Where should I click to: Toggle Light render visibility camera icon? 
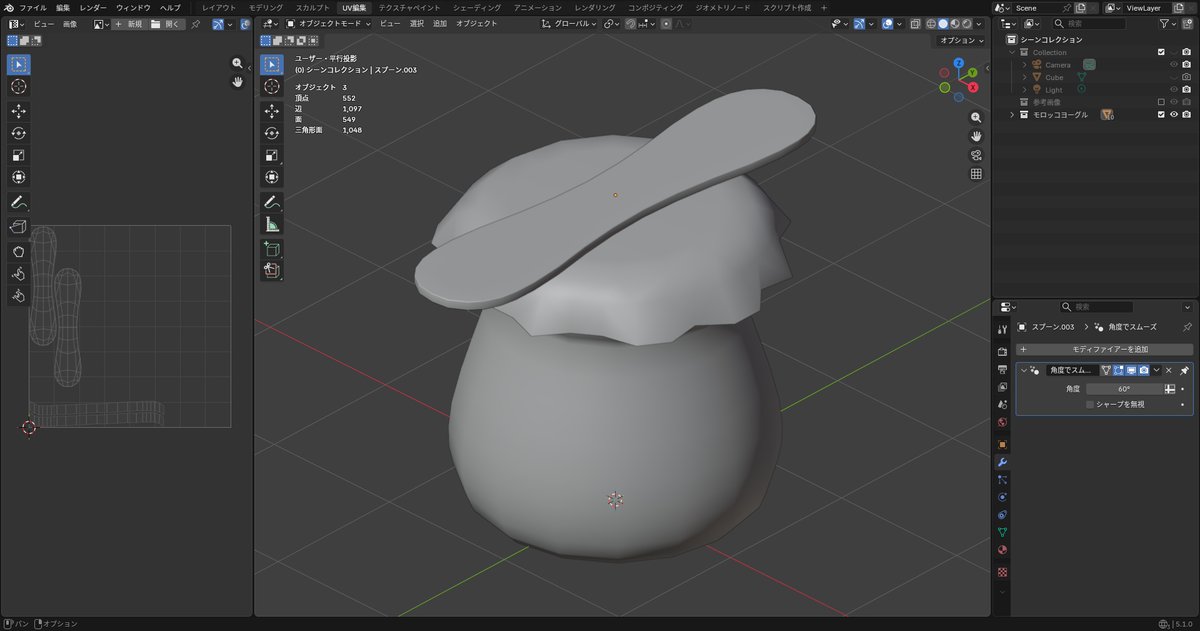click(1187, 90)
